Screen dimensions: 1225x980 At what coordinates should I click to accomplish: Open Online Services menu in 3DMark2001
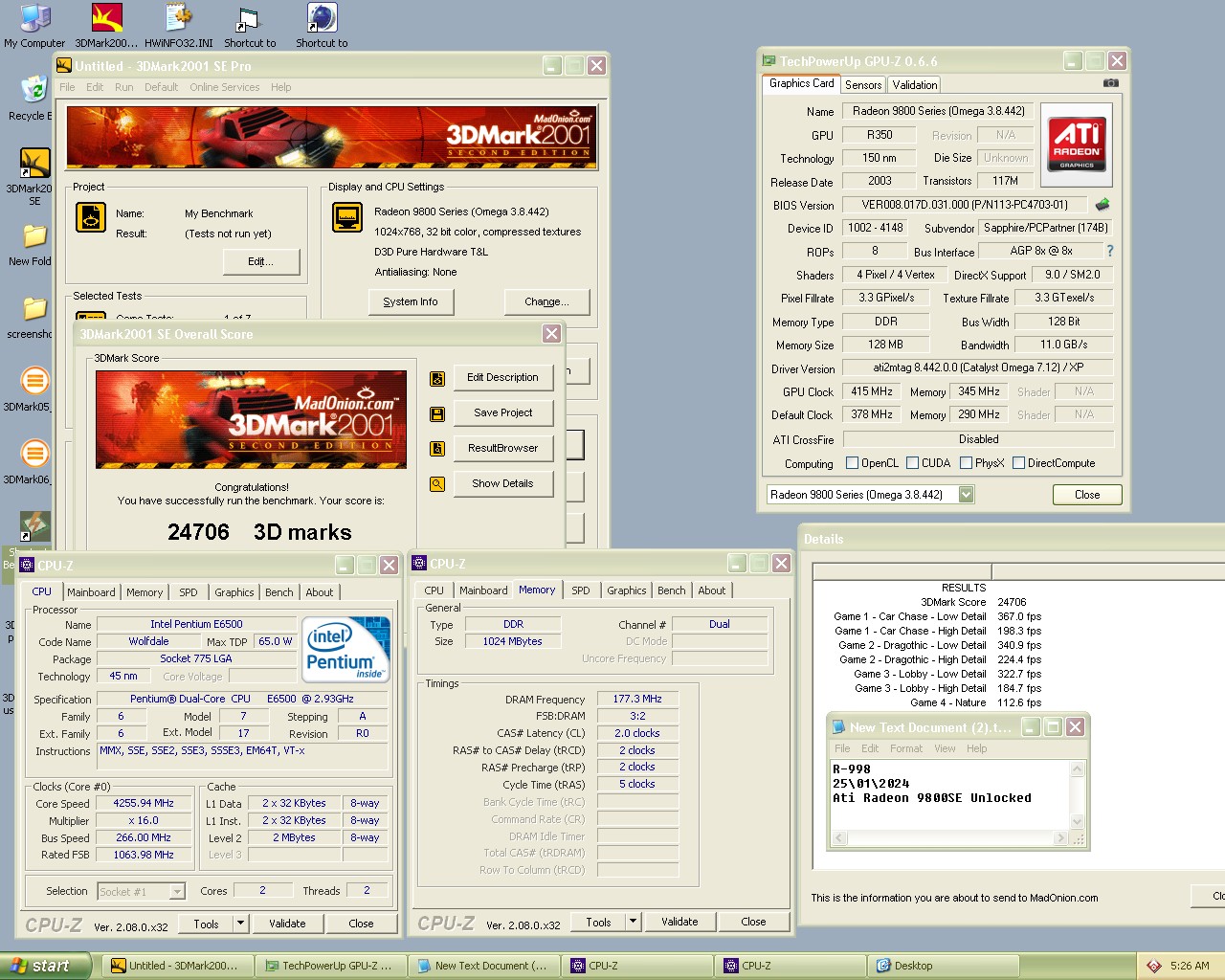pos(224,87)
